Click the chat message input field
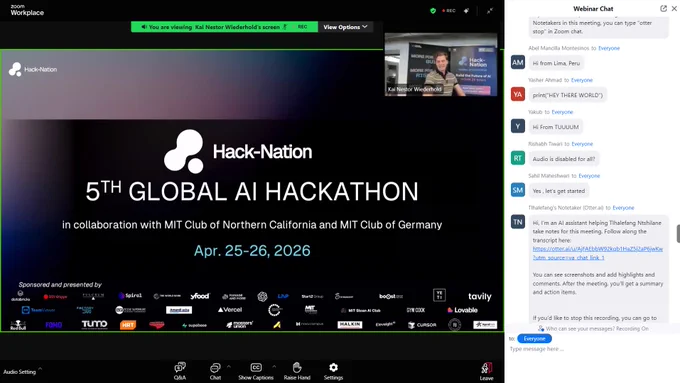680x383 pixels. (592, 349)
